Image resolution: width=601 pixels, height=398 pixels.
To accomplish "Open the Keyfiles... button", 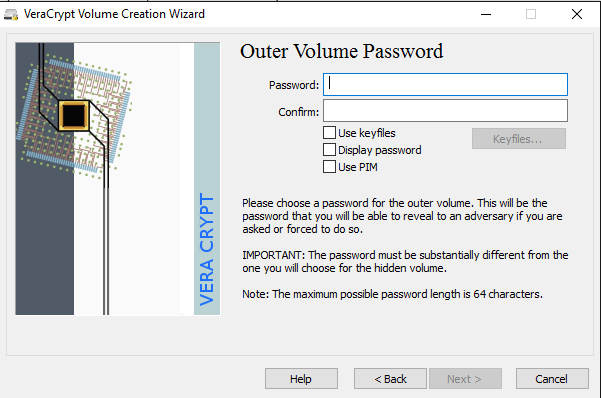I will pyautogui.click(x=519, y=139).
